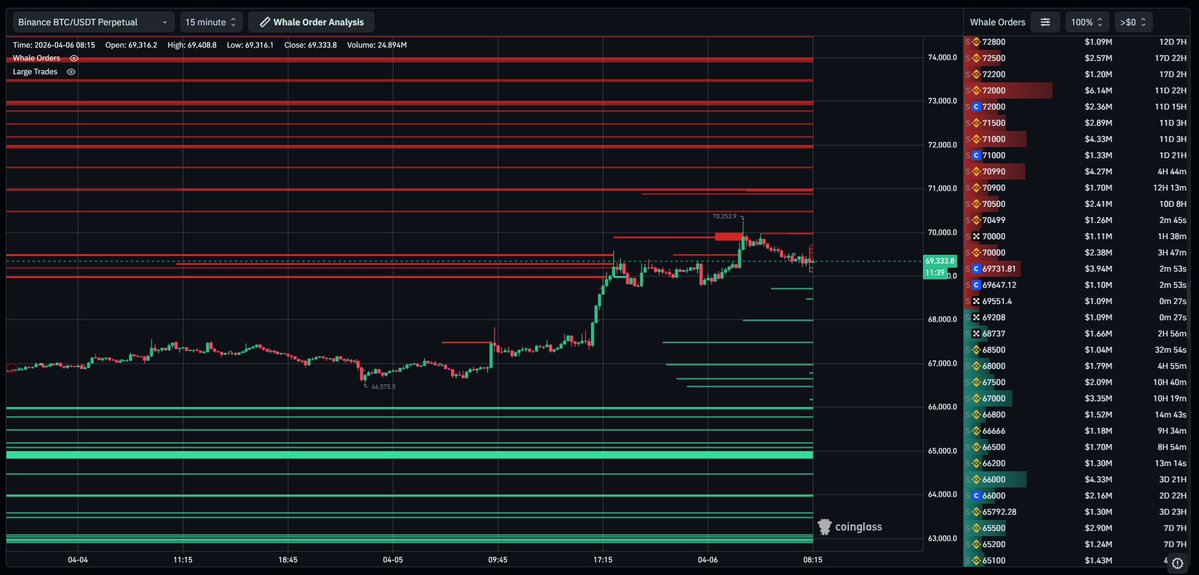Click the Binance icon on the $4.33M 66000 row

[975, 479]
